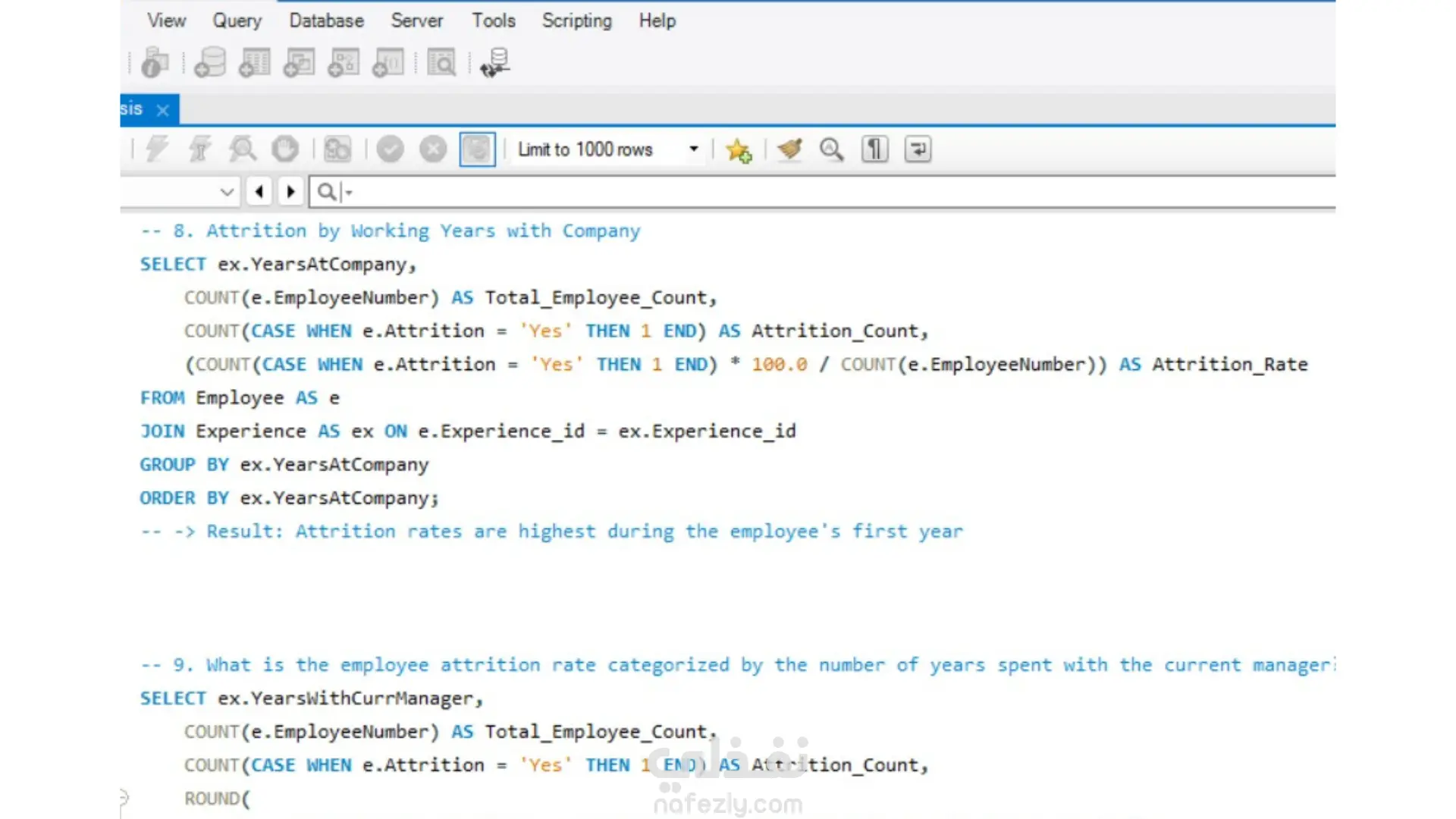Image resolution: width=1456 pixels, height=819 pixels.
Task: Toggle invisible characters pilcrow button
Action: (874, 149)
